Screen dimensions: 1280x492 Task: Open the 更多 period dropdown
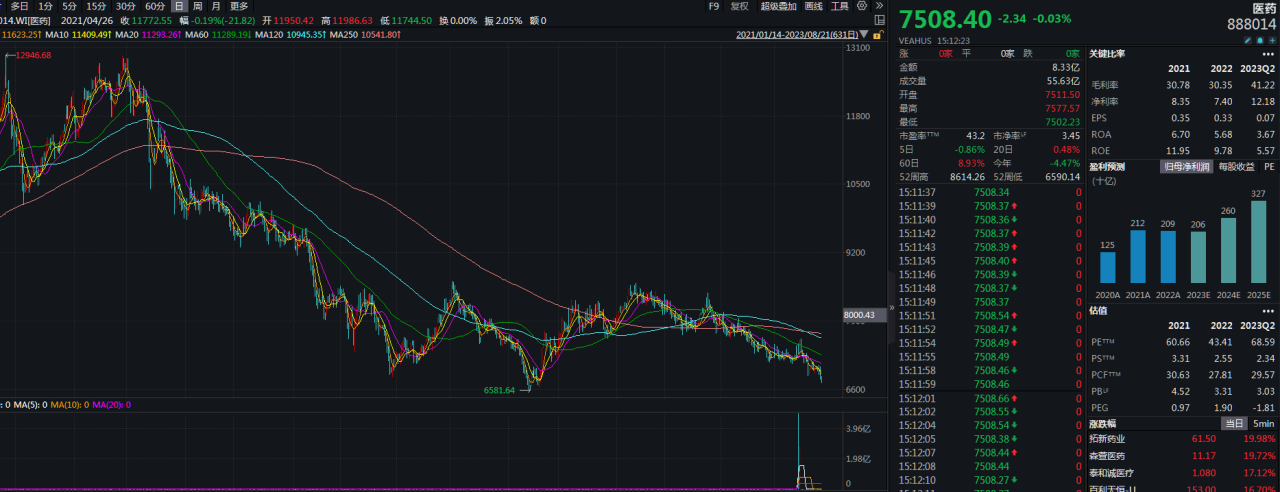[239, 6]
